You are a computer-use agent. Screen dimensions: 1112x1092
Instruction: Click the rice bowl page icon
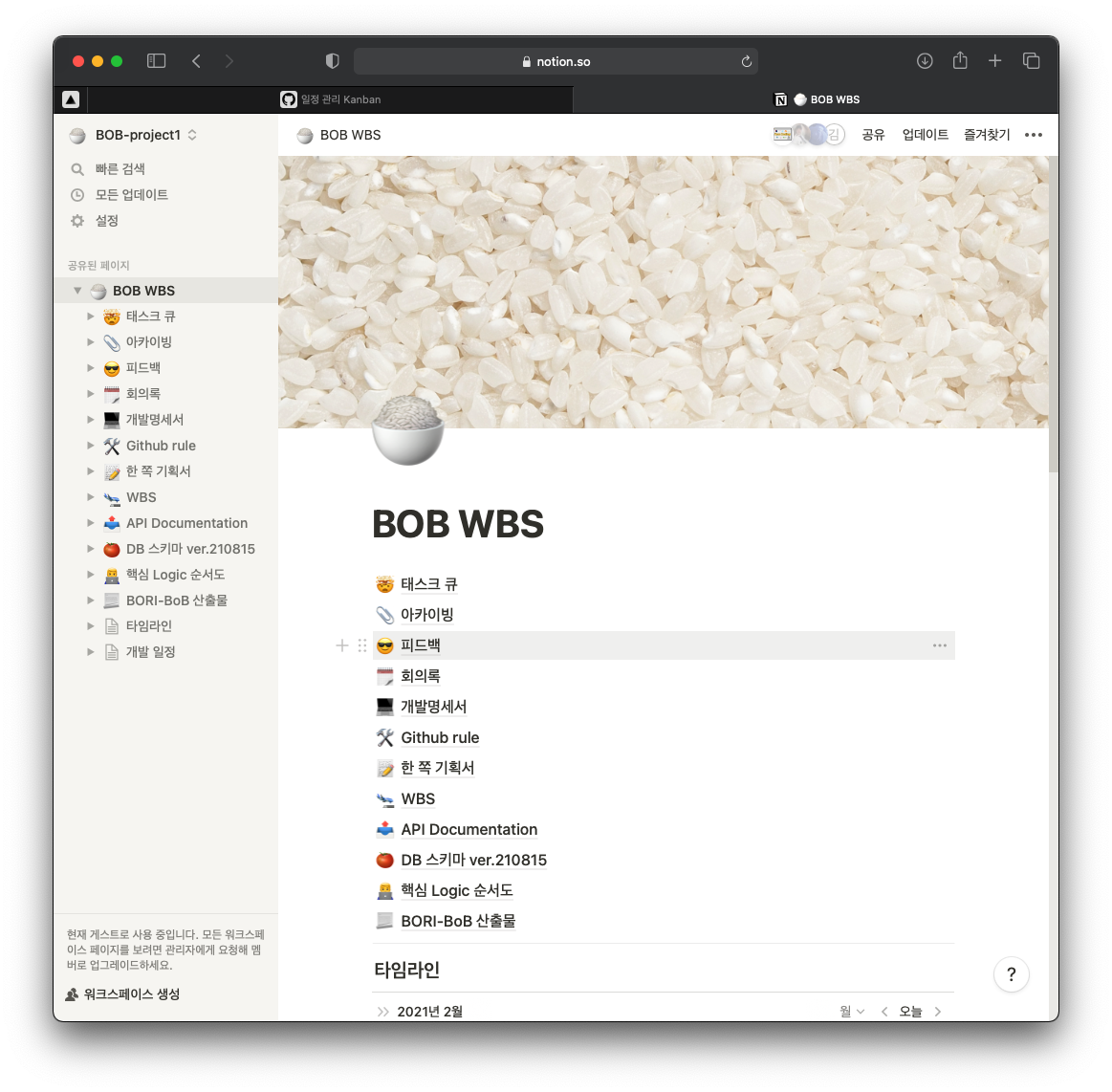coord(407,430)
